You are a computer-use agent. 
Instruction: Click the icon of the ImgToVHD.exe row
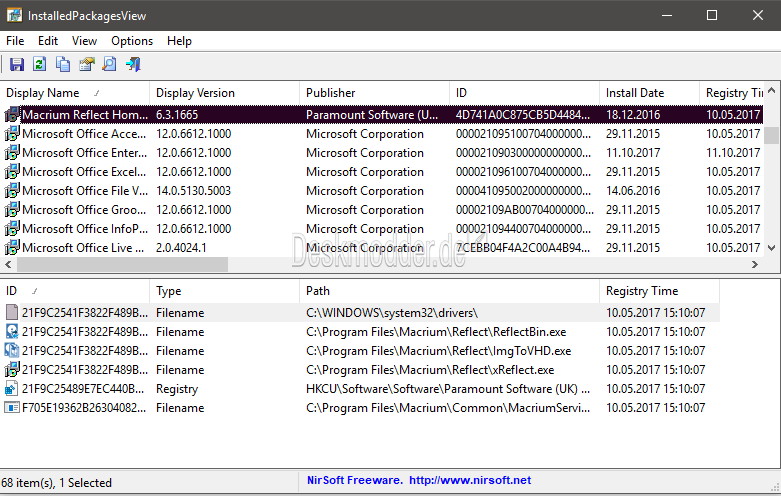(x=11, y=351)
